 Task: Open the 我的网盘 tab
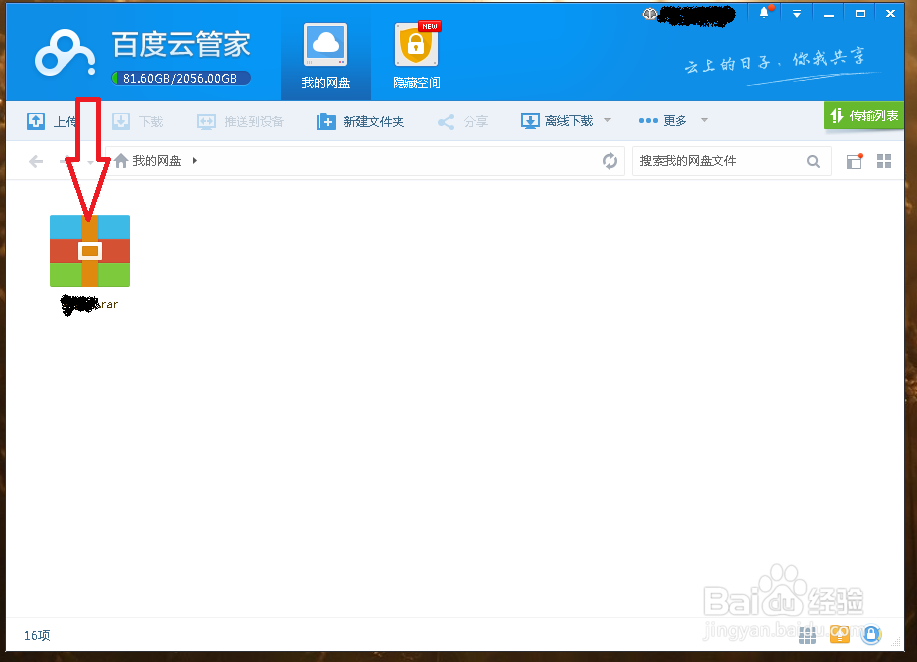tap(326, 57)
